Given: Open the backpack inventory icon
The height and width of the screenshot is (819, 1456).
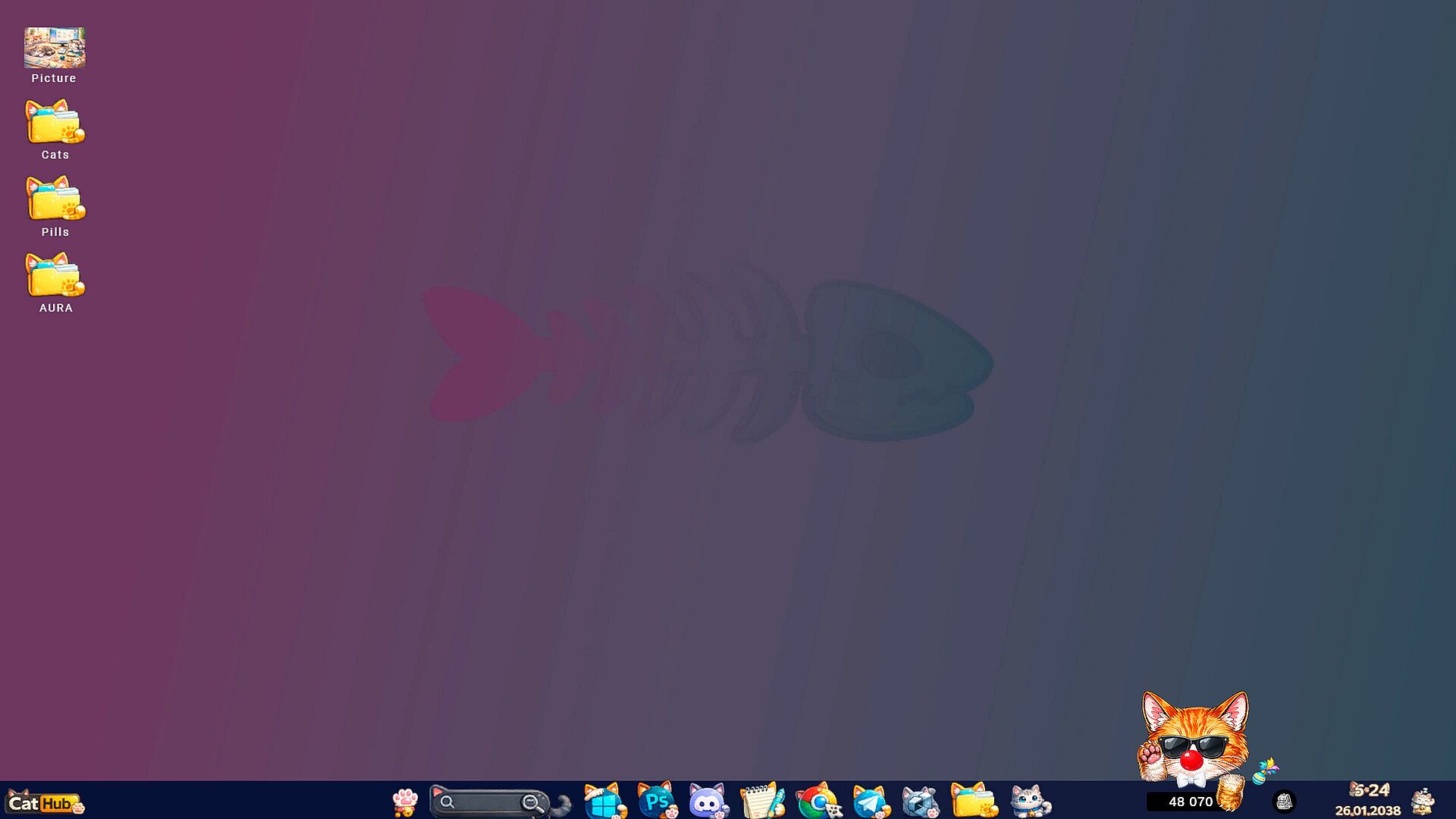Looking at the screenshot, I should coord(1284,802).
